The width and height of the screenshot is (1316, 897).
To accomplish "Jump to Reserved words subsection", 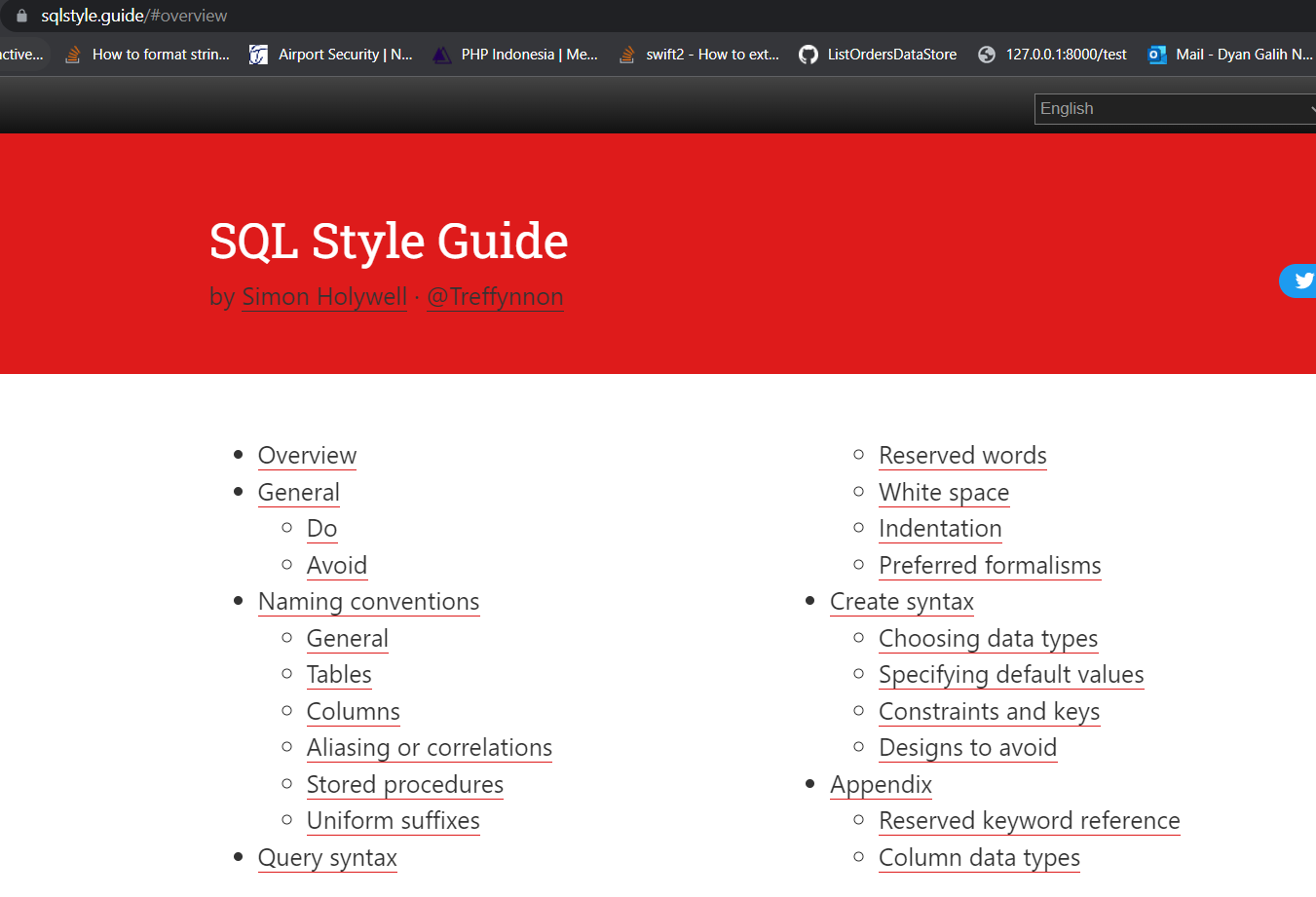I will pyautogui.click(x=962, y=456).
